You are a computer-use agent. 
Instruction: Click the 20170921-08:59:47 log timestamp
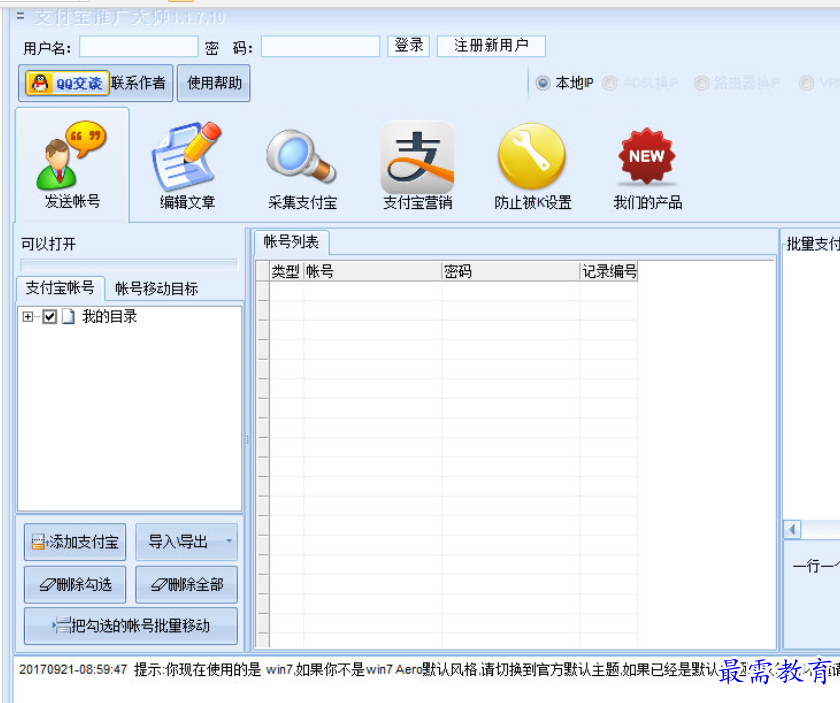tap(73, 669)
